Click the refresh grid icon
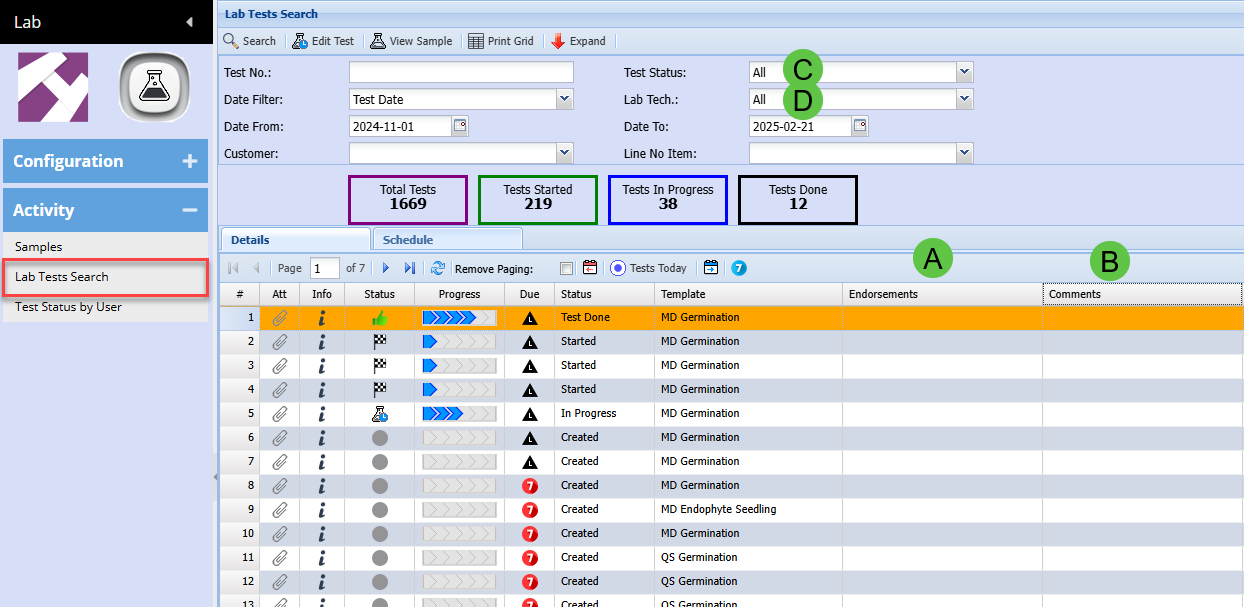 coord(437,268)
